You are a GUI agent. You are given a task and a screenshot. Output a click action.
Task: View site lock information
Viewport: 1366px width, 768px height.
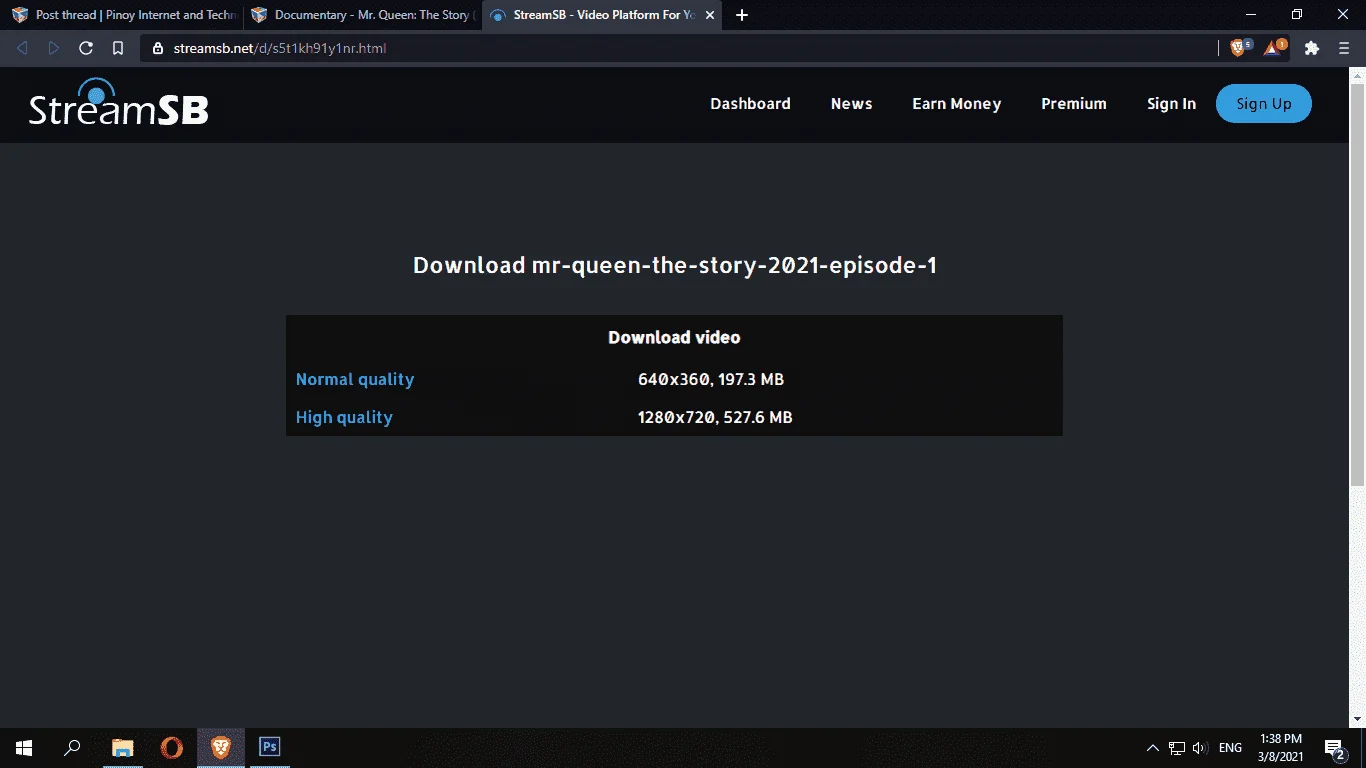point(158,48)
